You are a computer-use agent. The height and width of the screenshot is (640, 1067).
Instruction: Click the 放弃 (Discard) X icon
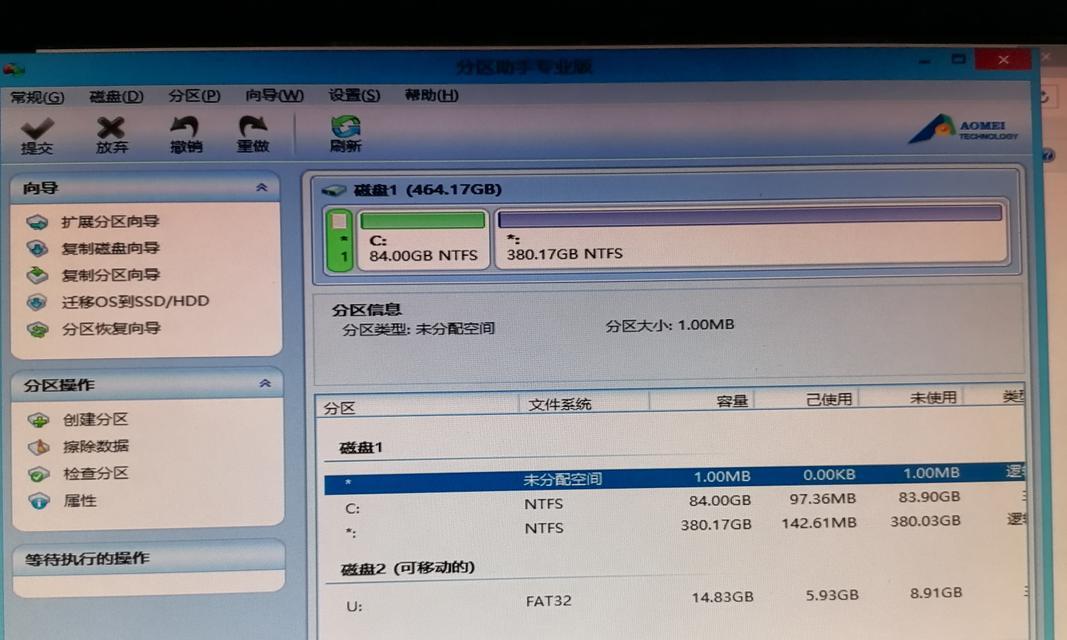point(110,127)
